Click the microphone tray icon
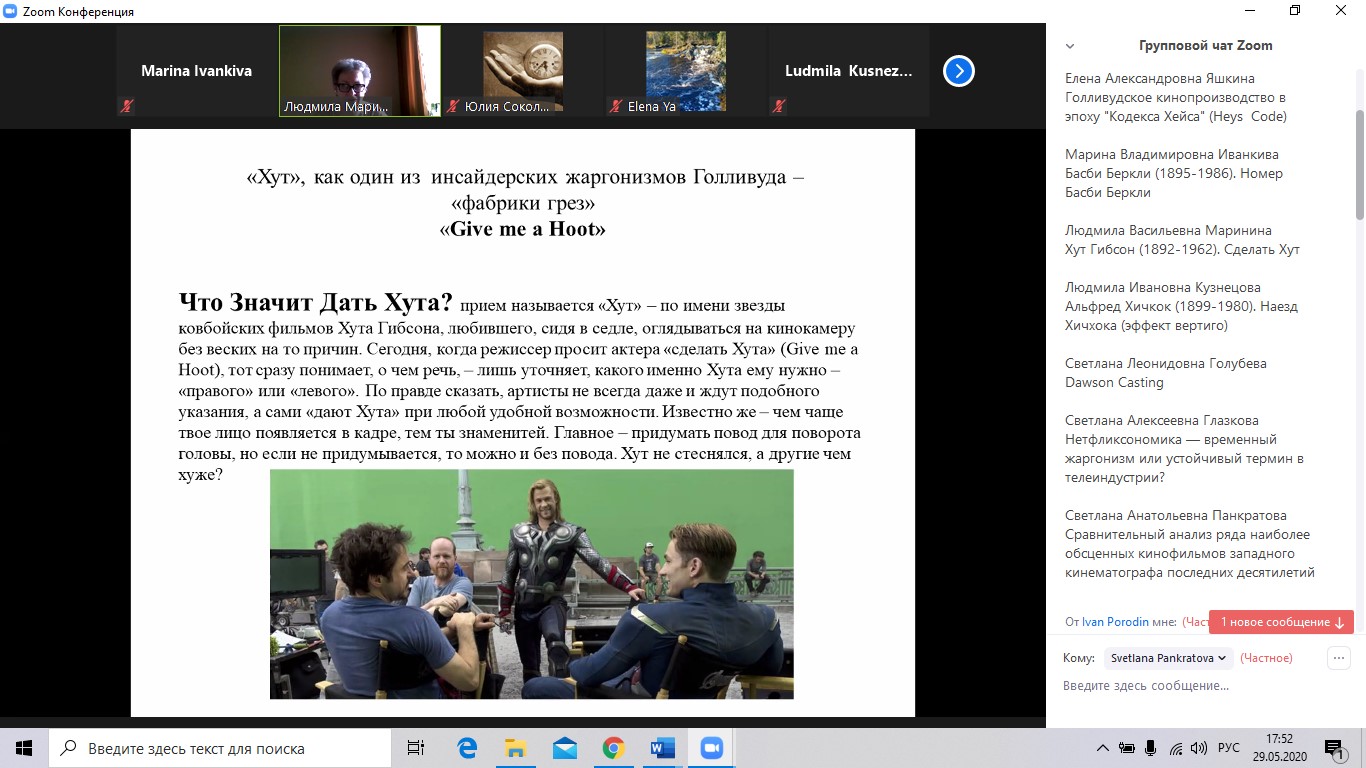Image resolution: width=1366 pixels, height=768 pixels. 1151,748
